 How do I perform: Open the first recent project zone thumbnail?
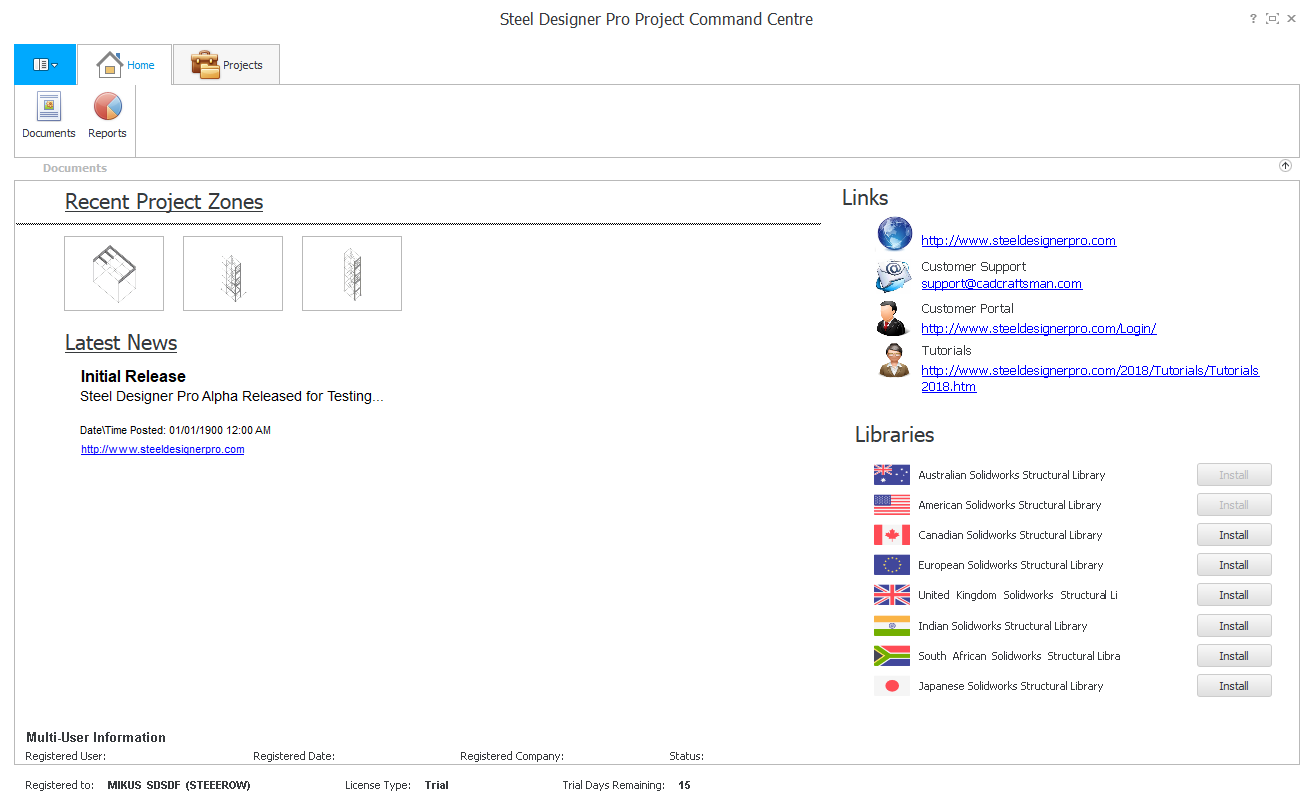tap(114, 274)
